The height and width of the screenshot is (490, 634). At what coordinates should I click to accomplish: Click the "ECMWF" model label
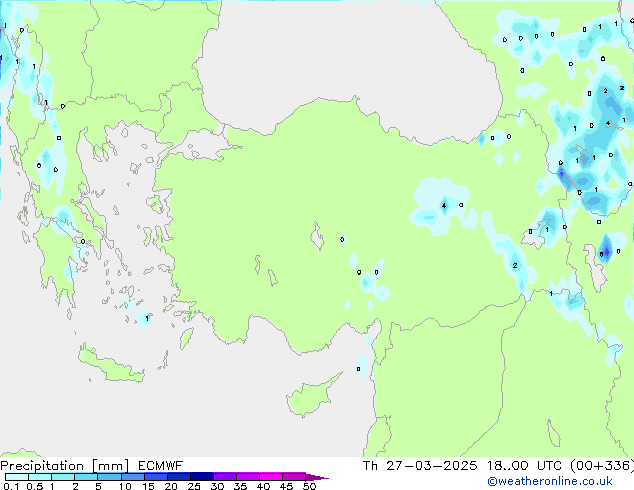tap(161, 466)
